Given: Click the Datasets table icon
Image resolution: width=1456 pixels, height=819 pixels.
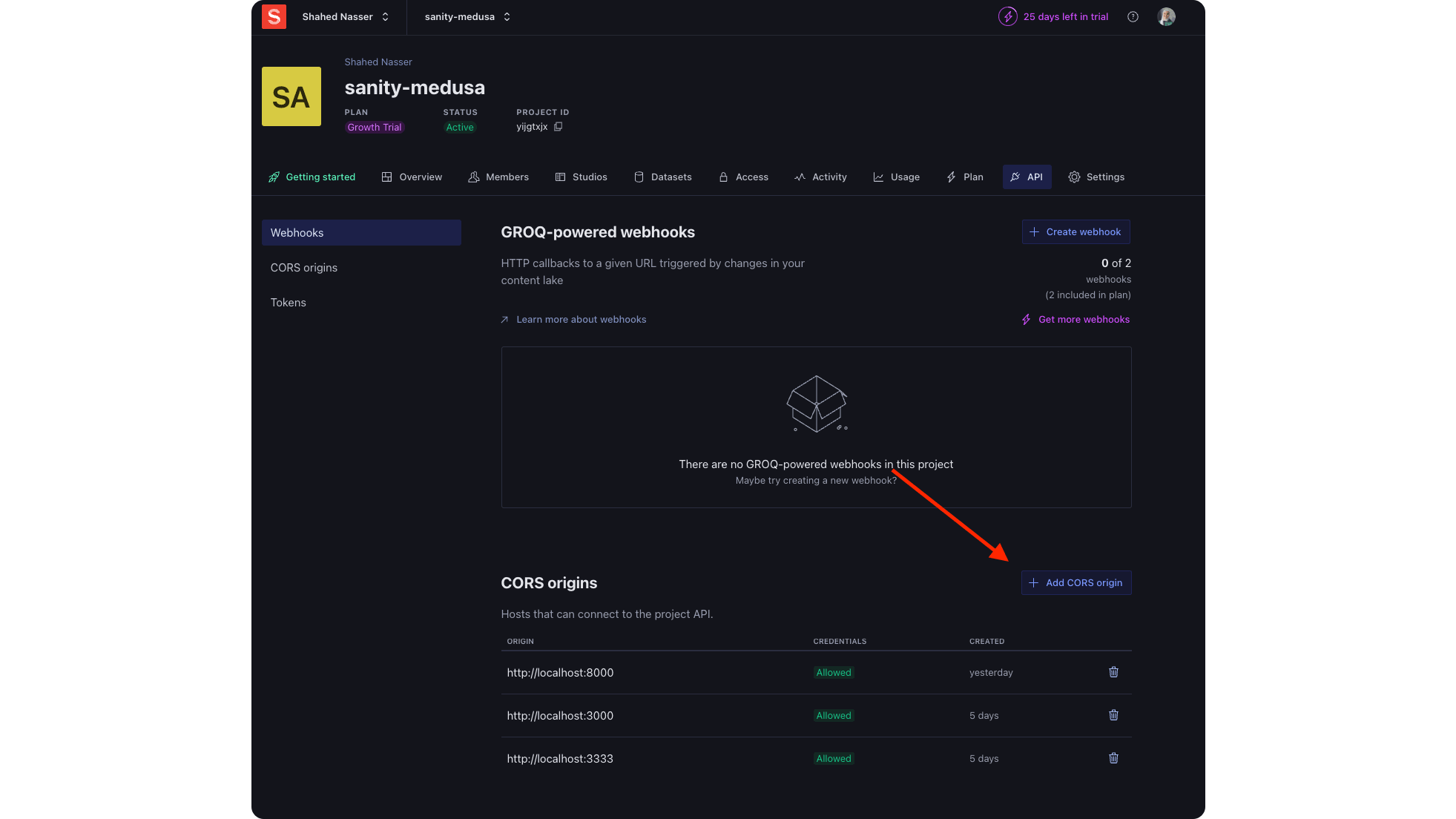Looking at the screenshot, I should click(639, 177).
